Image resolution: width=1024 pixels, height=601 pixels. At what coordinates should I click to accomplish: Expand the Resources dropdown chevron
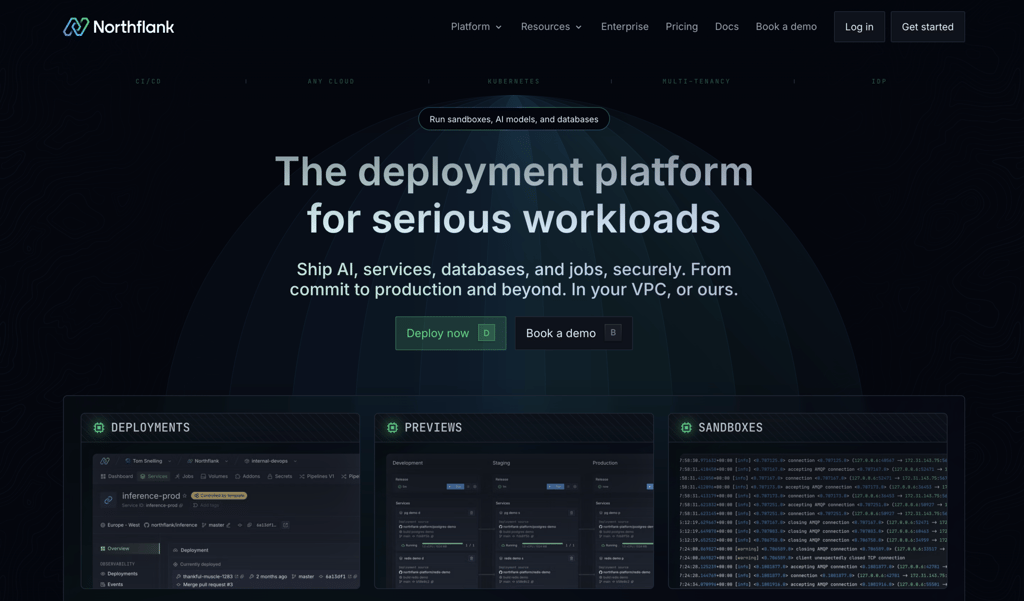coord(578,27)
